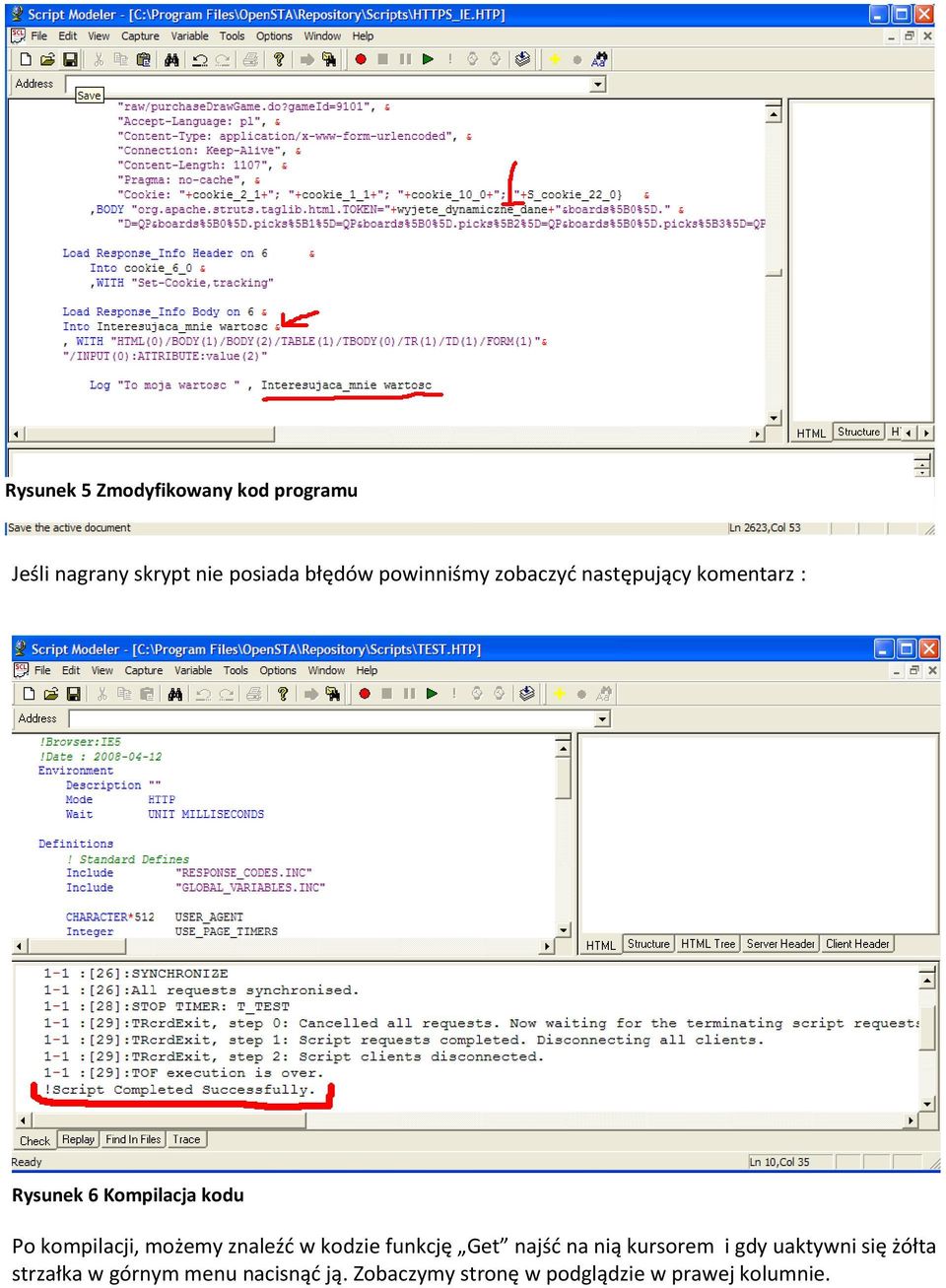Open Capture menu in HTTPS_IE.HTP window

pos(140,36)
